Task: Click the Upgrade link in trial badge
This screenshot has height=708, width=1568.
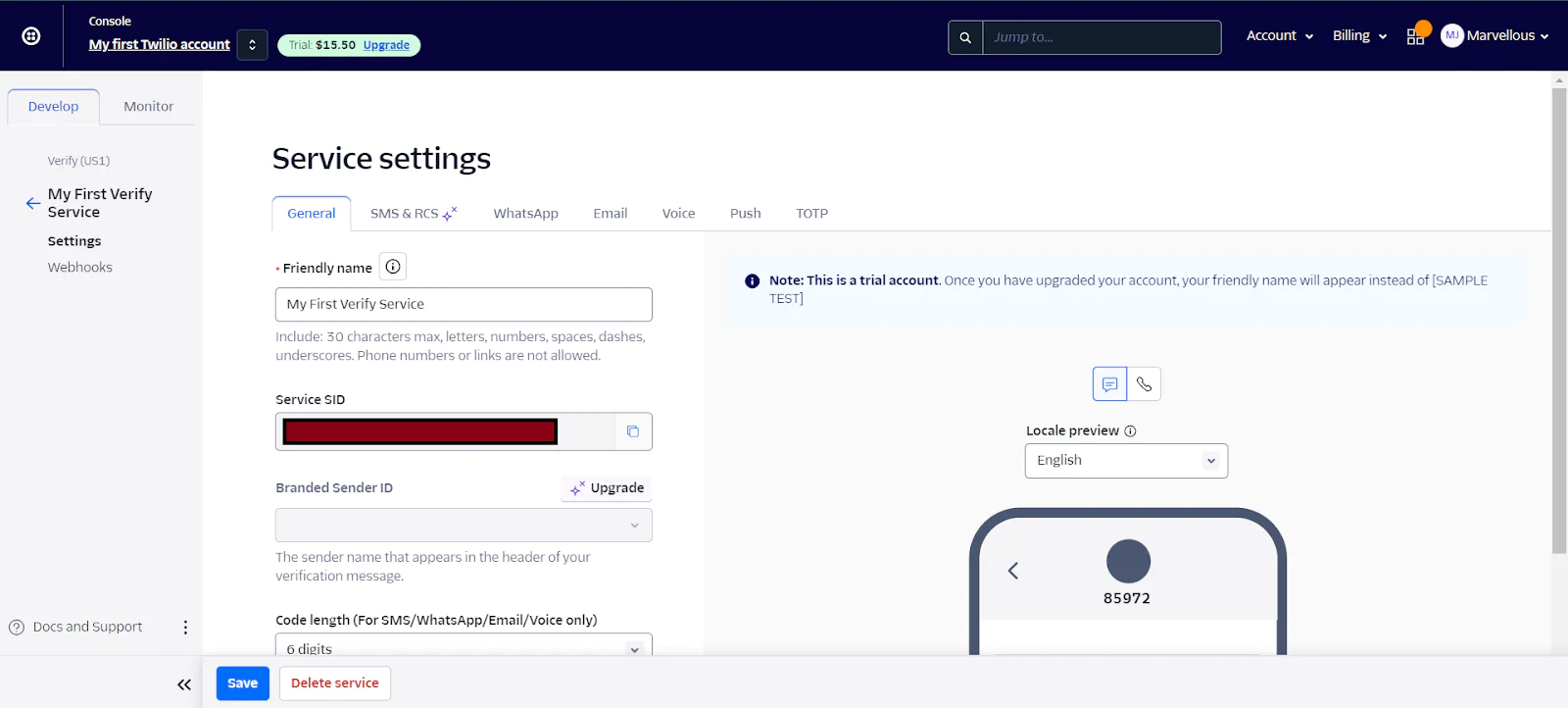Action: (386, 45)
